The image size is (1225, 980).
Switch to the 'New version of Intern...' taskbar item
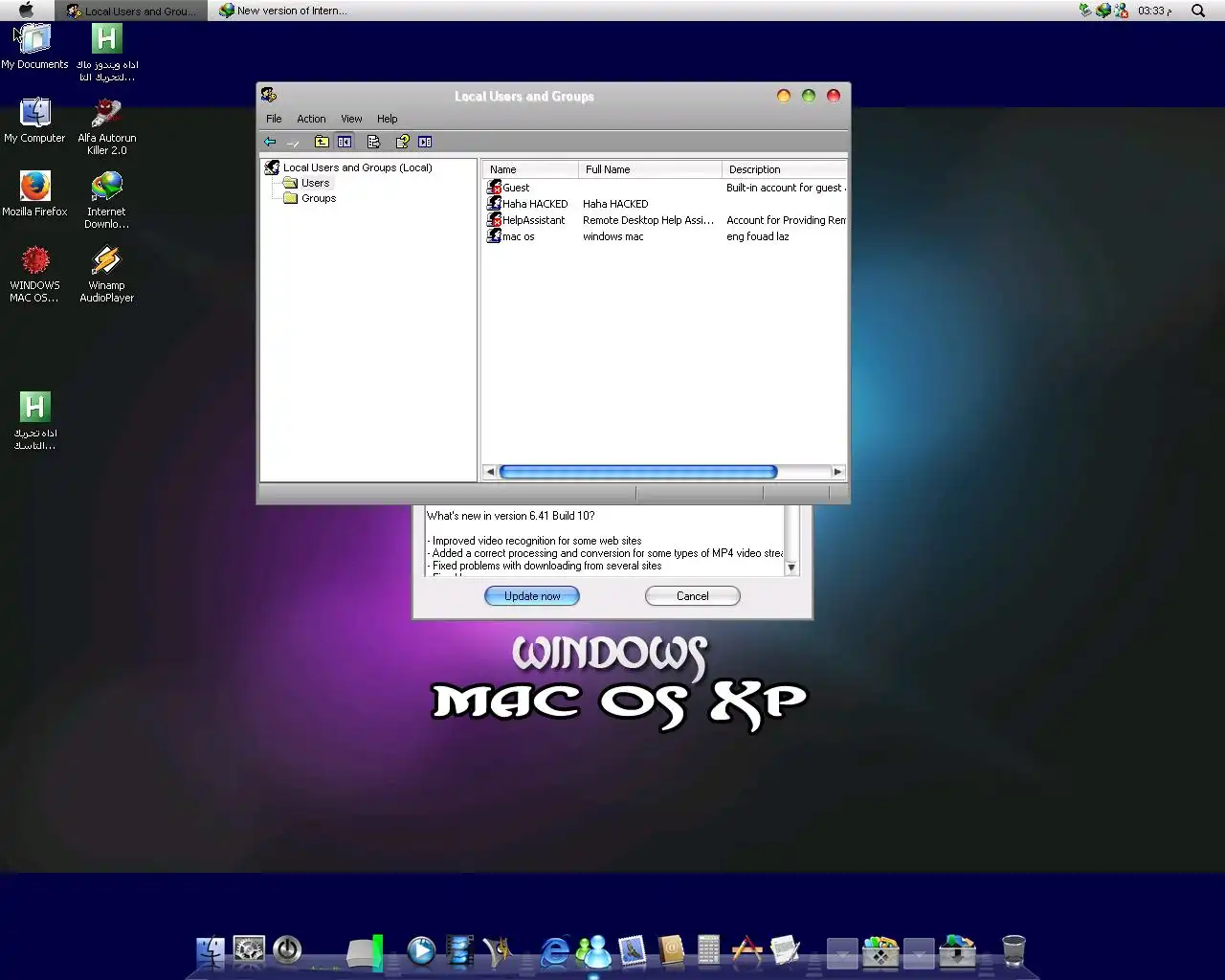pyautogui.click(x=283, y=11)
